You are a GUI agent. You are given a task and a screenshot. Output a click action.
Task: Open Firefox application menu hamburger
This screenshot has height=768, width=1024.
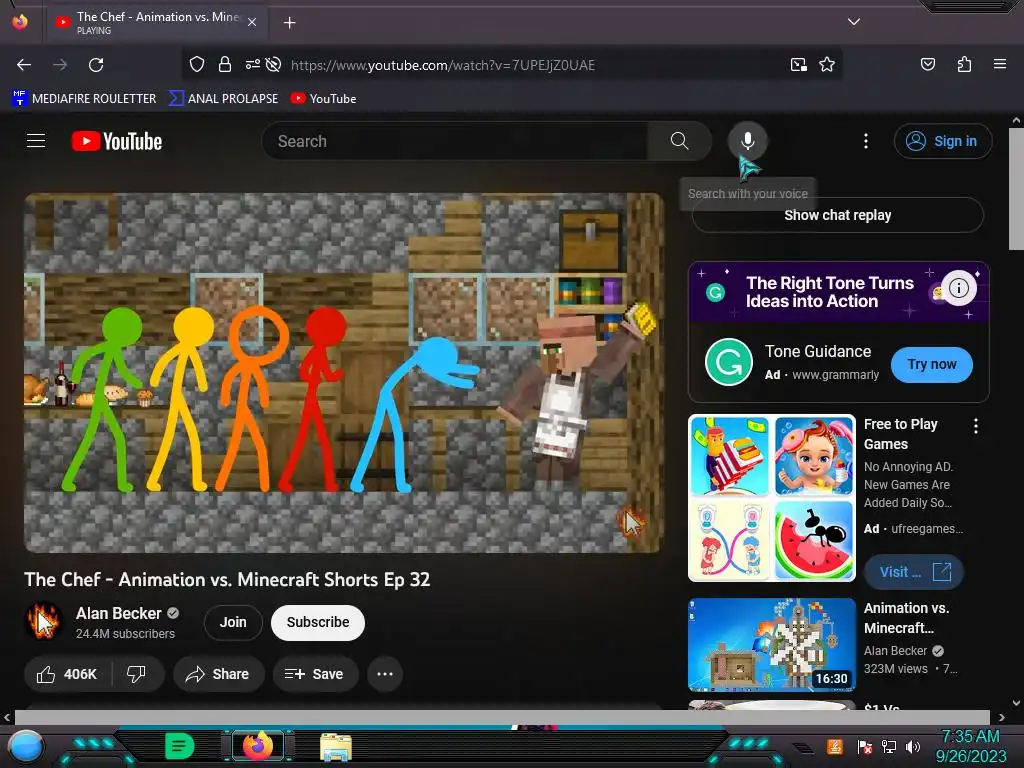click(x=1000, y=64)
